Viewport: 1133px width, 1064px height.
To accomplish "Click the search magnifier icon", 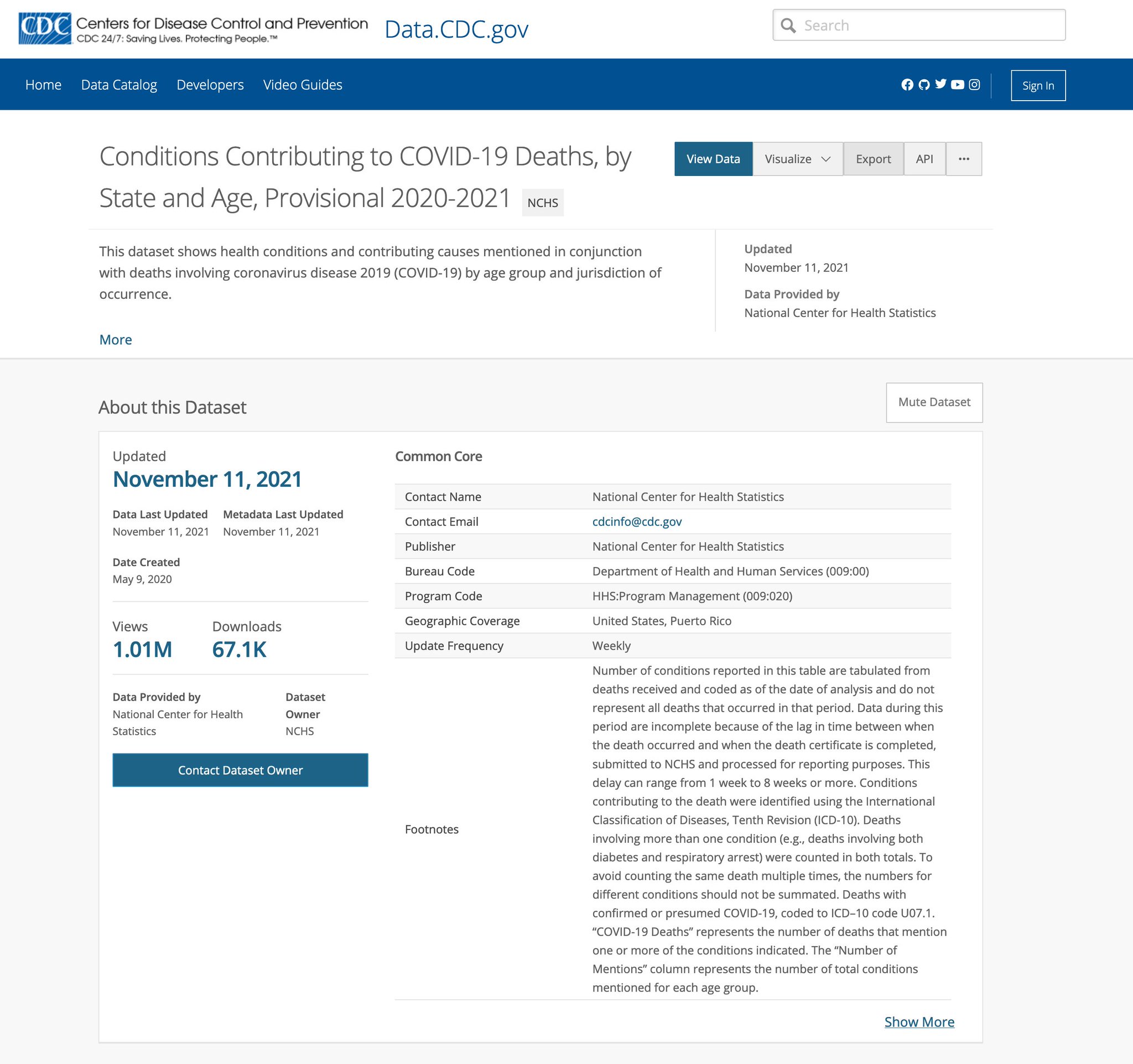I will coord(788,25).
